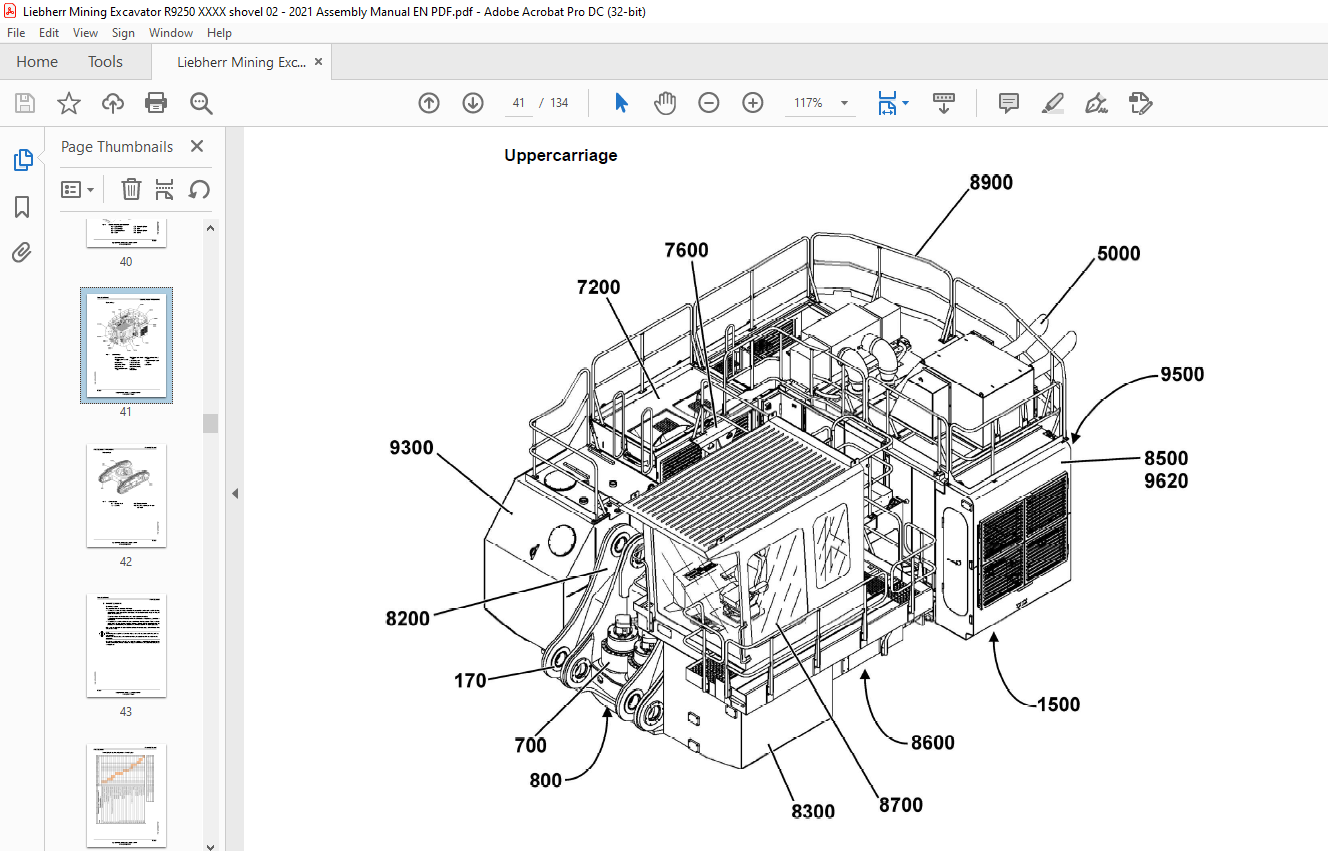This screenshot has width=1328, height=851.
Task: Click the page number field showing 41
Action: tap(518, 103)
